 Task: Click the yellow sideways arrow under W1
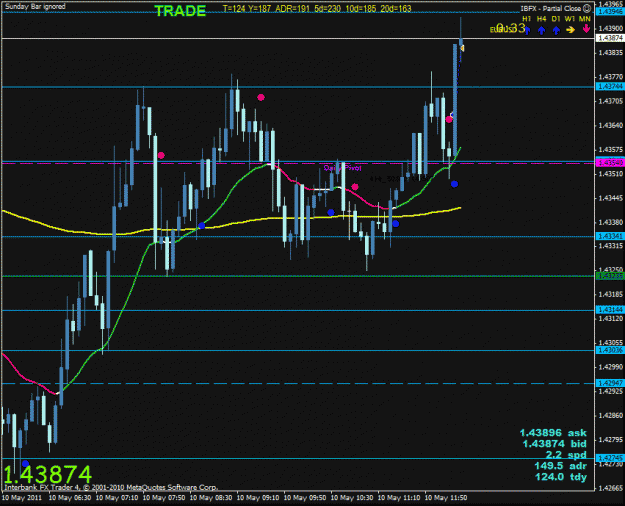pyautogui.click(x=570, y=30)
